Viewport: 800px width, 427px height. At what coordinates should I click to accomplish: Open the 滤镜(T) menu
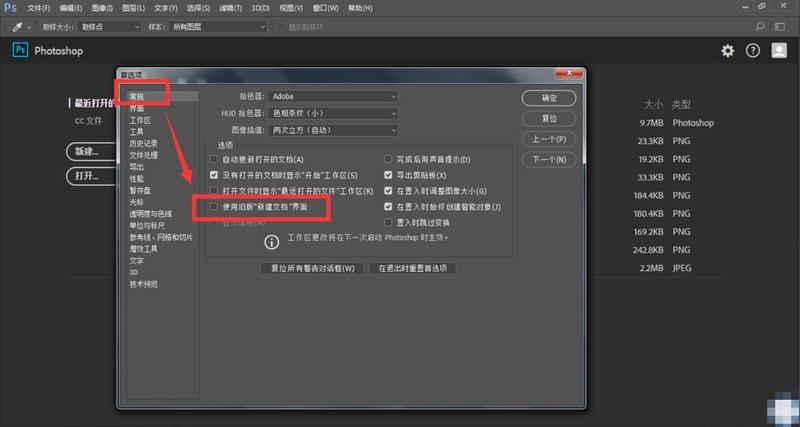229,8
